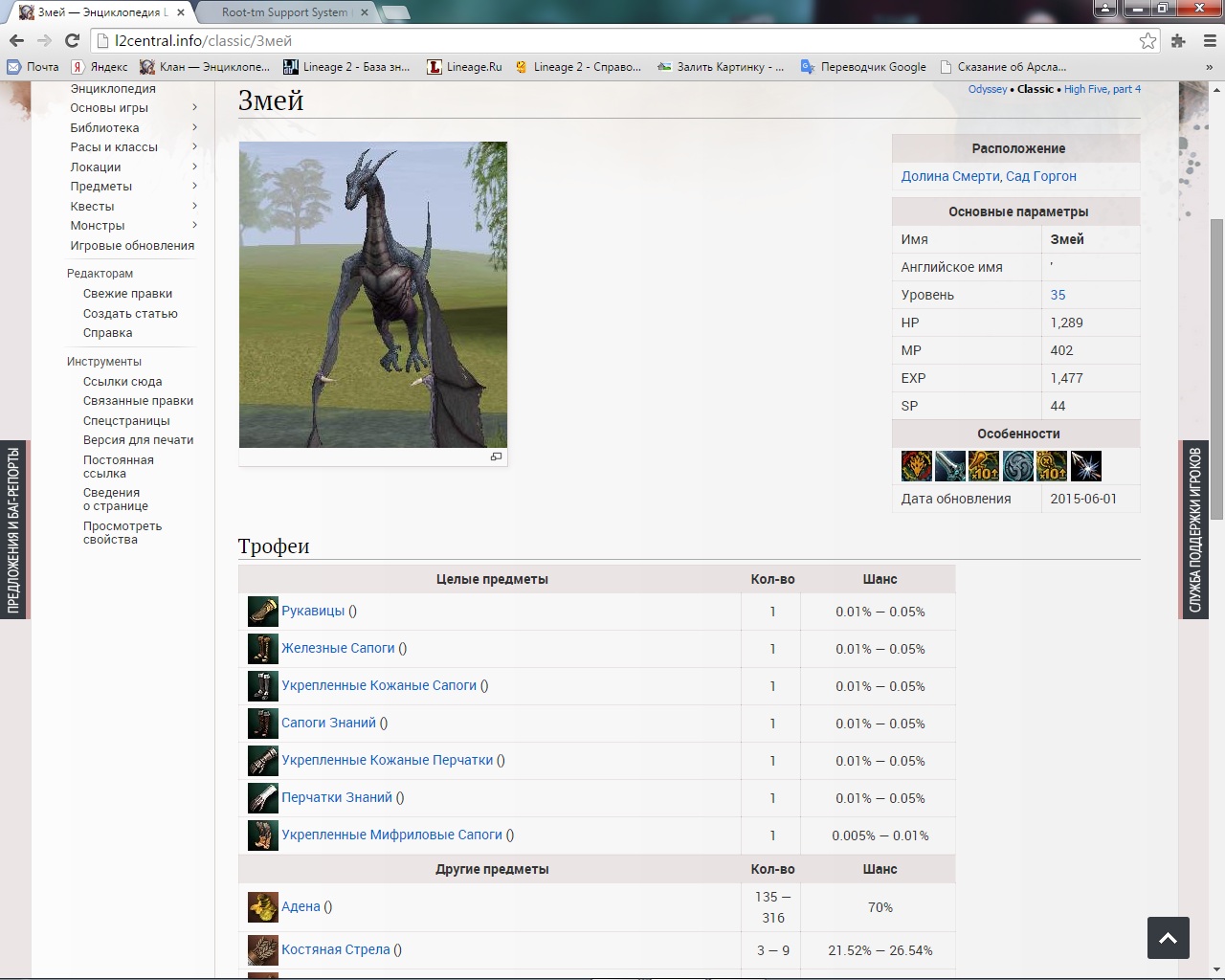Image resolution: width=1225 pixels, height=980 pixels.
Task: Open the Костяная Стрела item link
Action: click(336, 949)
